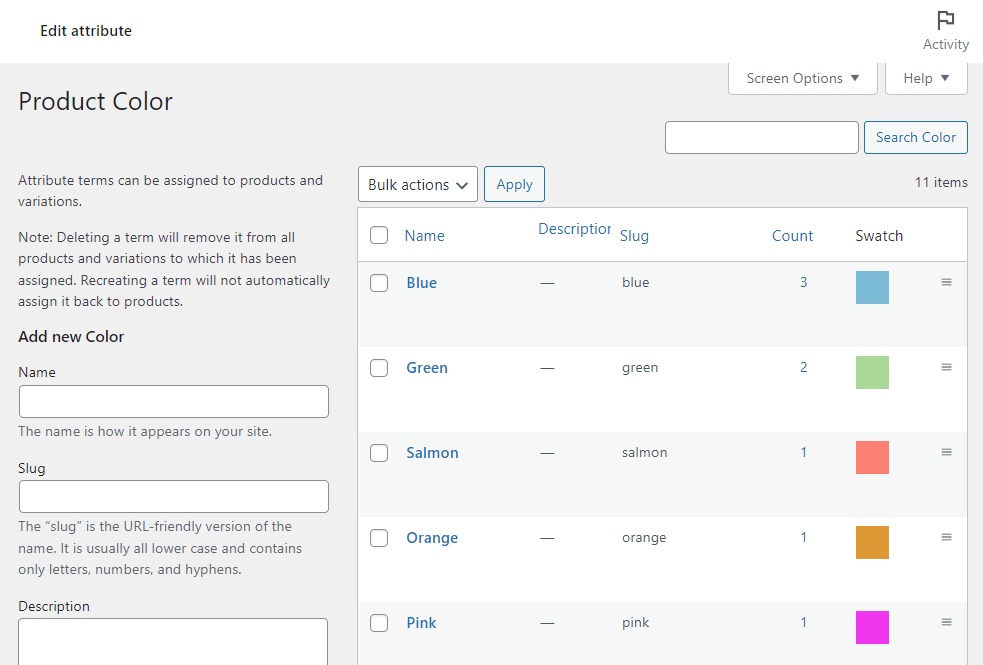Click the Search Color button
983x665 pixels.
click(915, 138)
